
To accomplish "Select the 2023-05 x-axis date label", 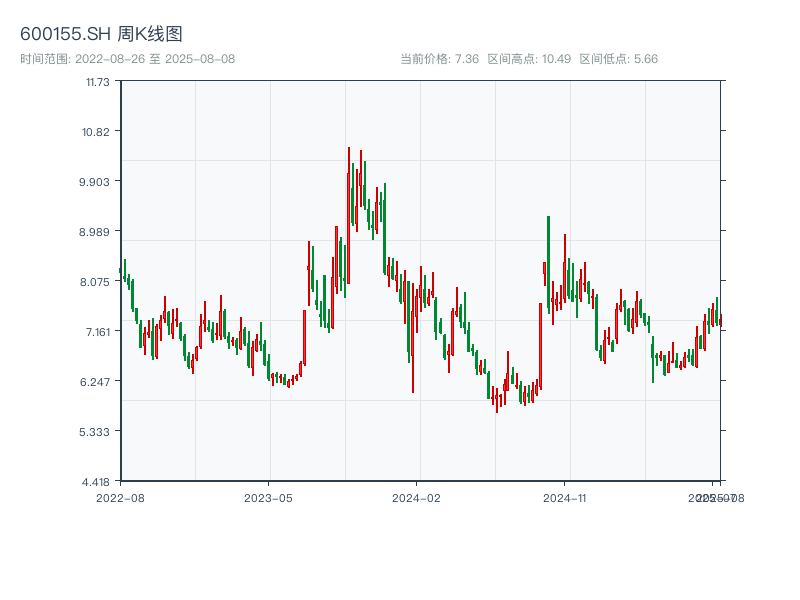I will click(x=269, y=497).
